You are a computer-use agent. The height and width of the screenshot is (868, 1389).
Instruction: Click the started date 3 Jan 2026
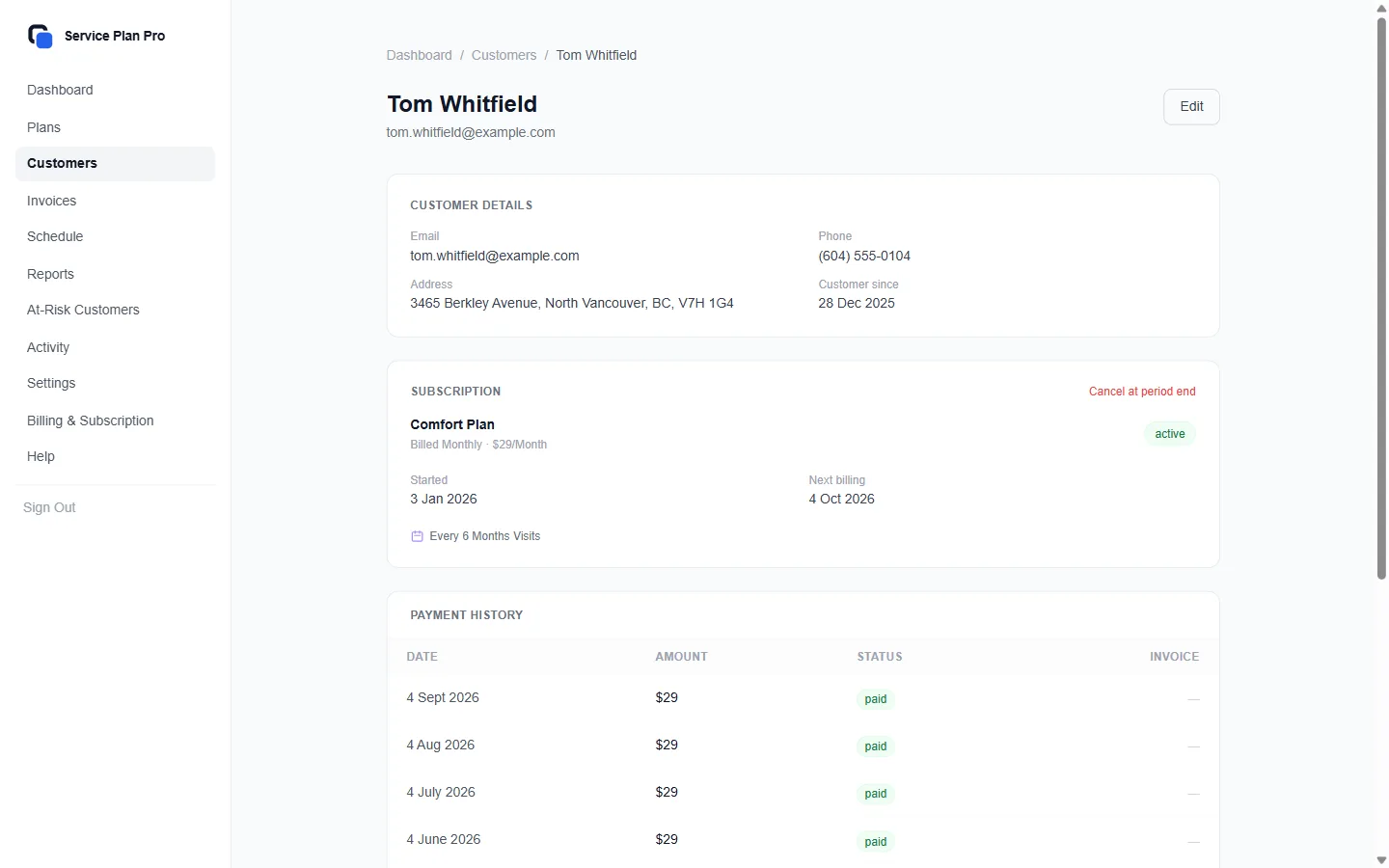pos(444,499)
